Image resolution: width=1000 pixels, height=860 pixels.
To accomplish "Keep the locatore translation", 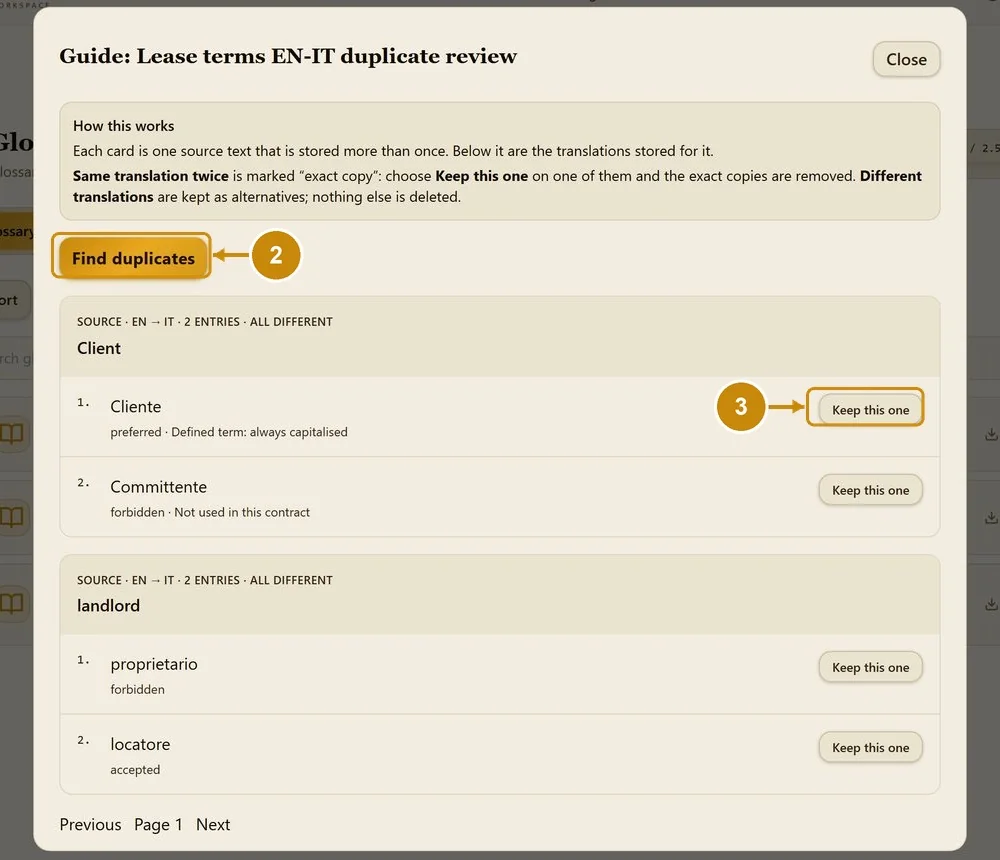I will [x=870, y=748].
